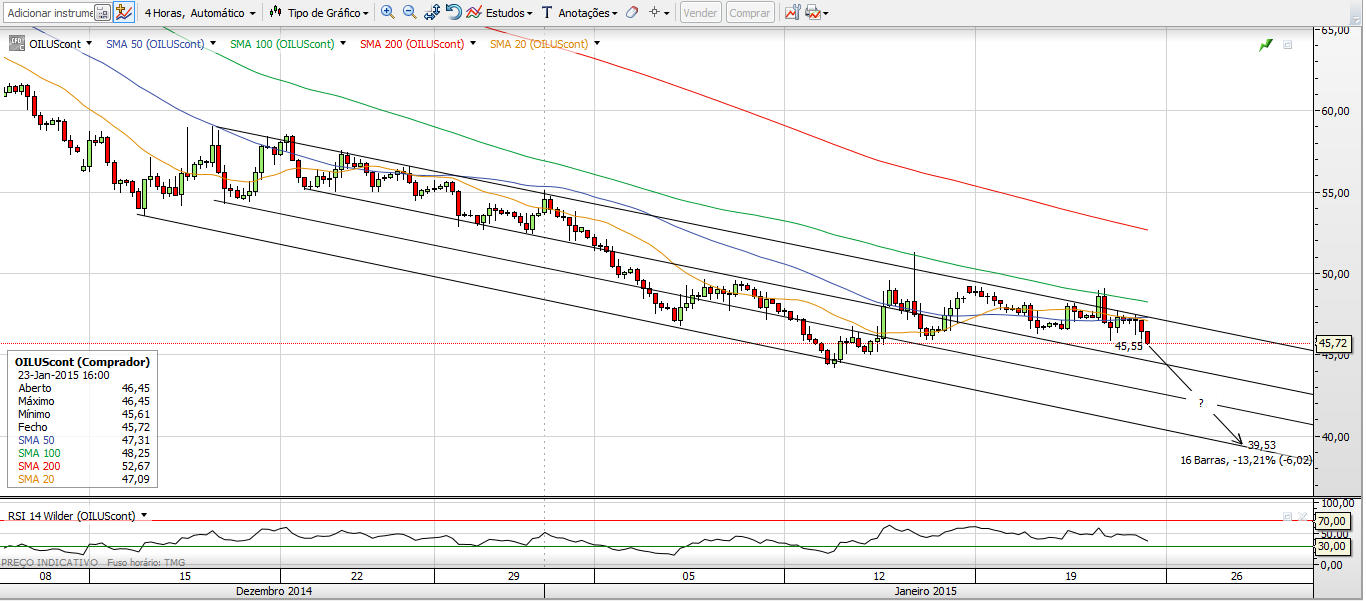Click the 23-Jan-2015 16:00 date line

coord(64,375)
